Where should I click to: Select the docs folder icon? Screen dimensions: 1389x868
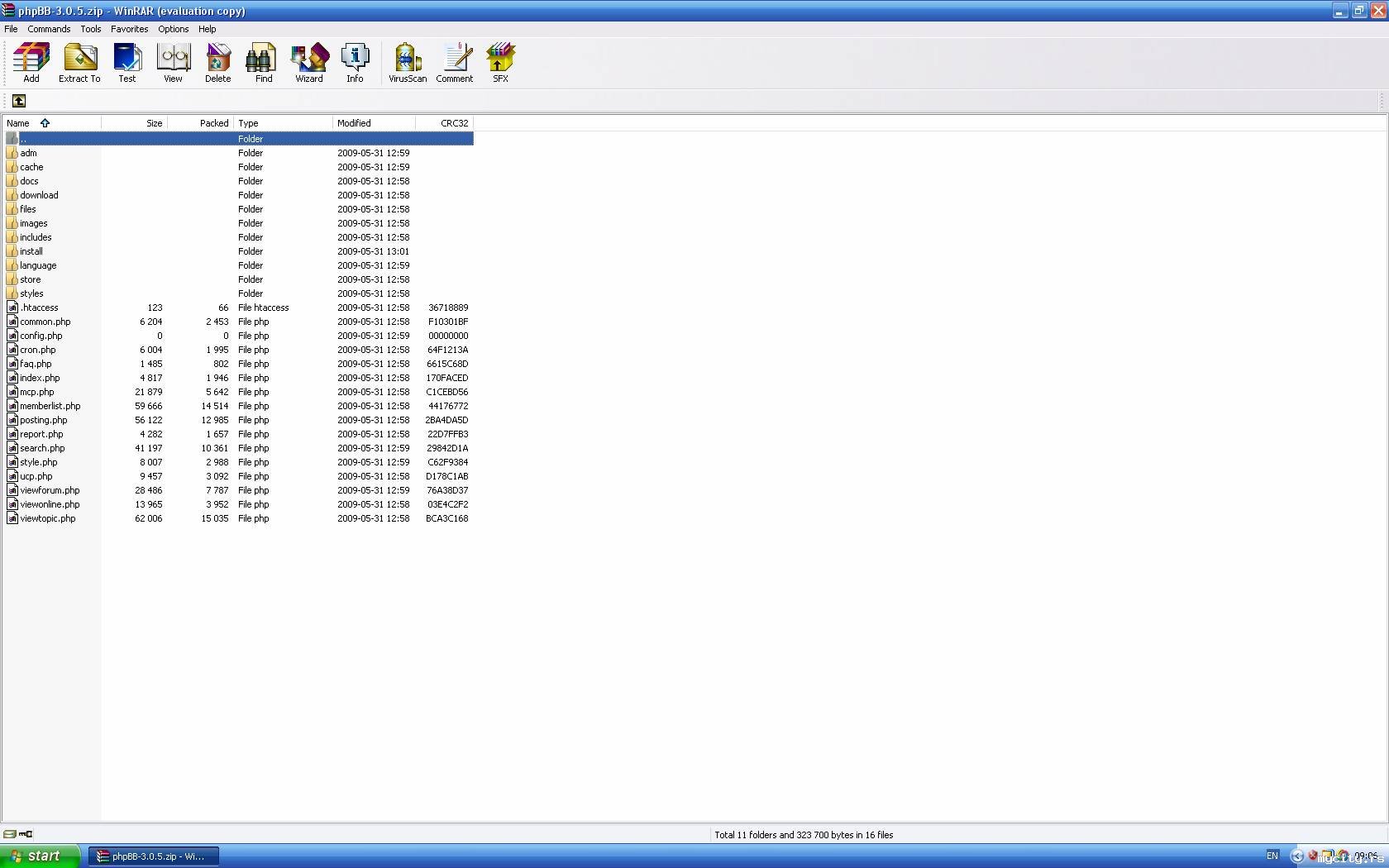click(x=12, y=181)
